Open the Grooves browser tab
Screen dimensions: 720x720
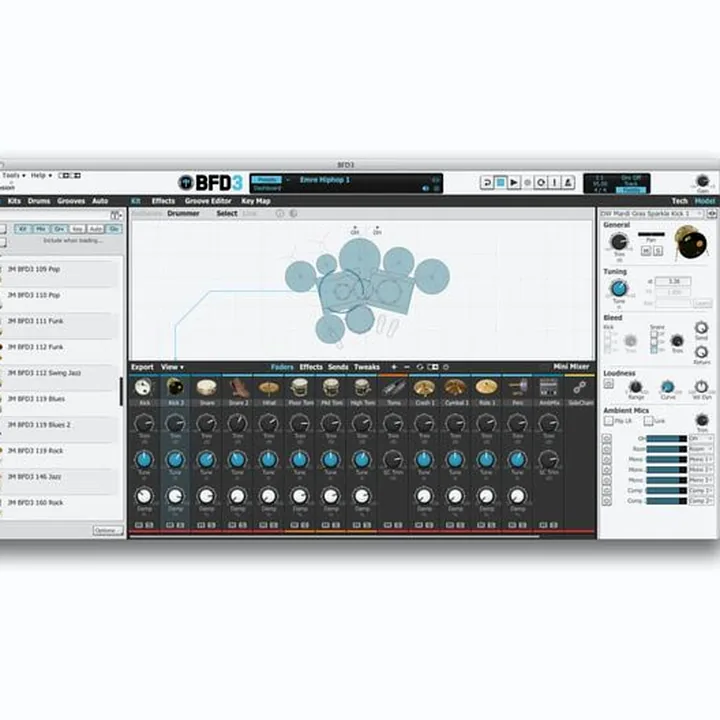[71, 201]
